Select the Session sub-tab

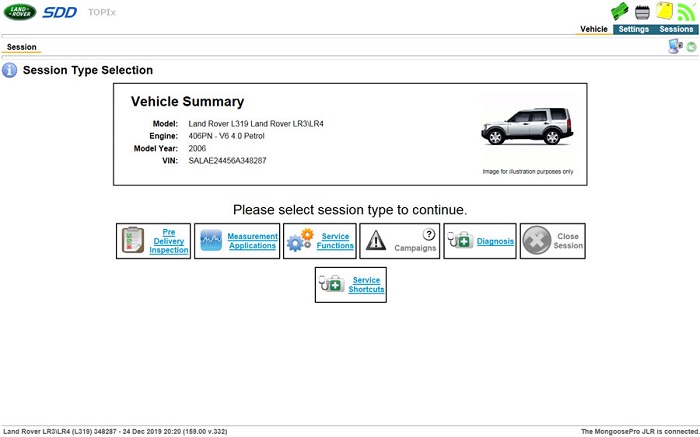tap(21, 47)
